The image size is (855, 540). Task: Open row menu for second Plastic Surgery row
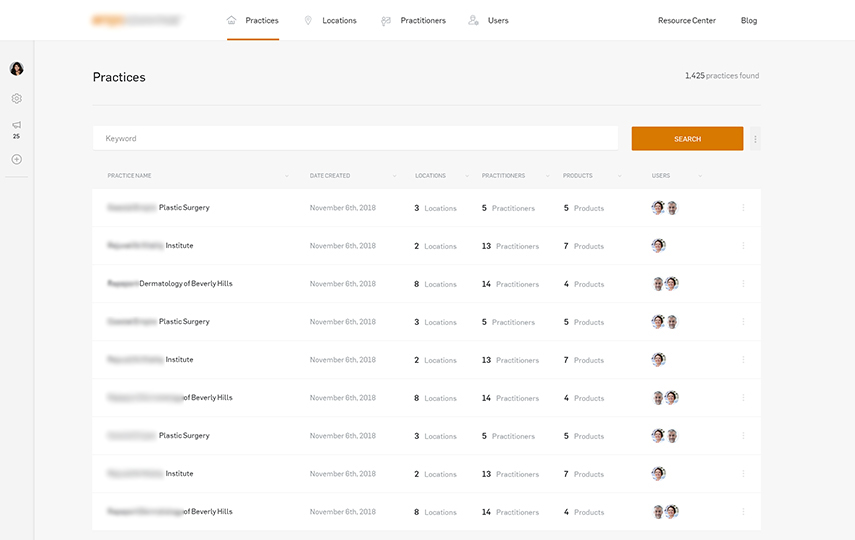[743, 322]
